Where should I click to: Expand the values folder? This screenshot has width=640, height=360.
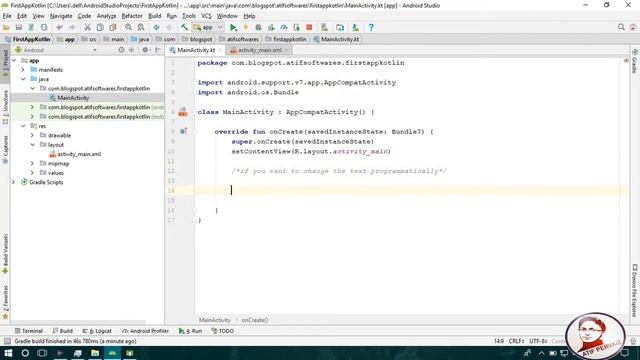(32, 173)
